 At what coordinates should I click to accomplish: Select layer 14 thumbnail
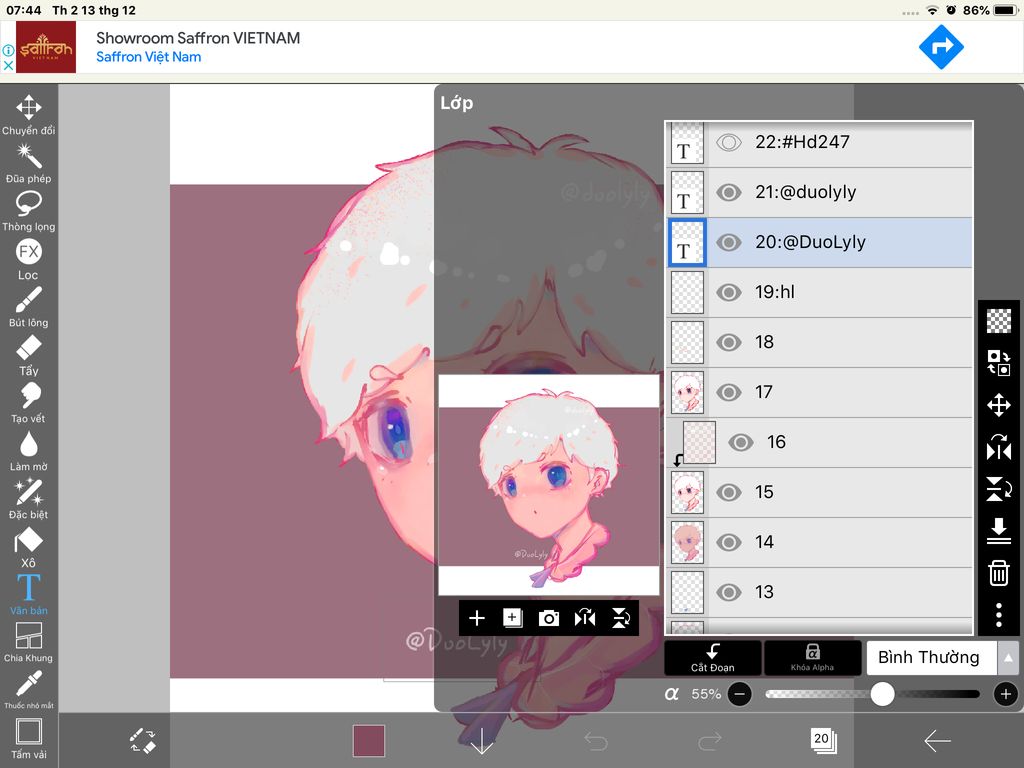click(687, 542)
